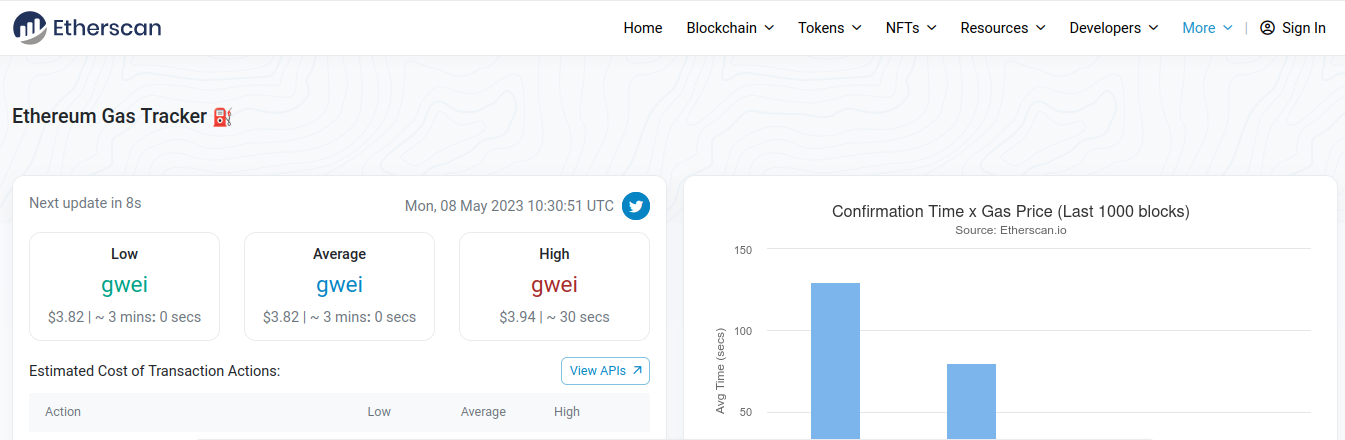Click the 100 y-axis tick label
The image size is (1345, 440).
click(x=743, y=331)
